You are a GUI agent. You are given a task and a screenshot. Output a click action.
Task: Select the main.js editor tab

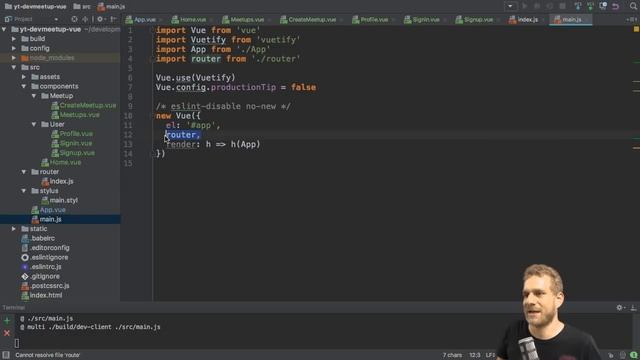point(571,19)
